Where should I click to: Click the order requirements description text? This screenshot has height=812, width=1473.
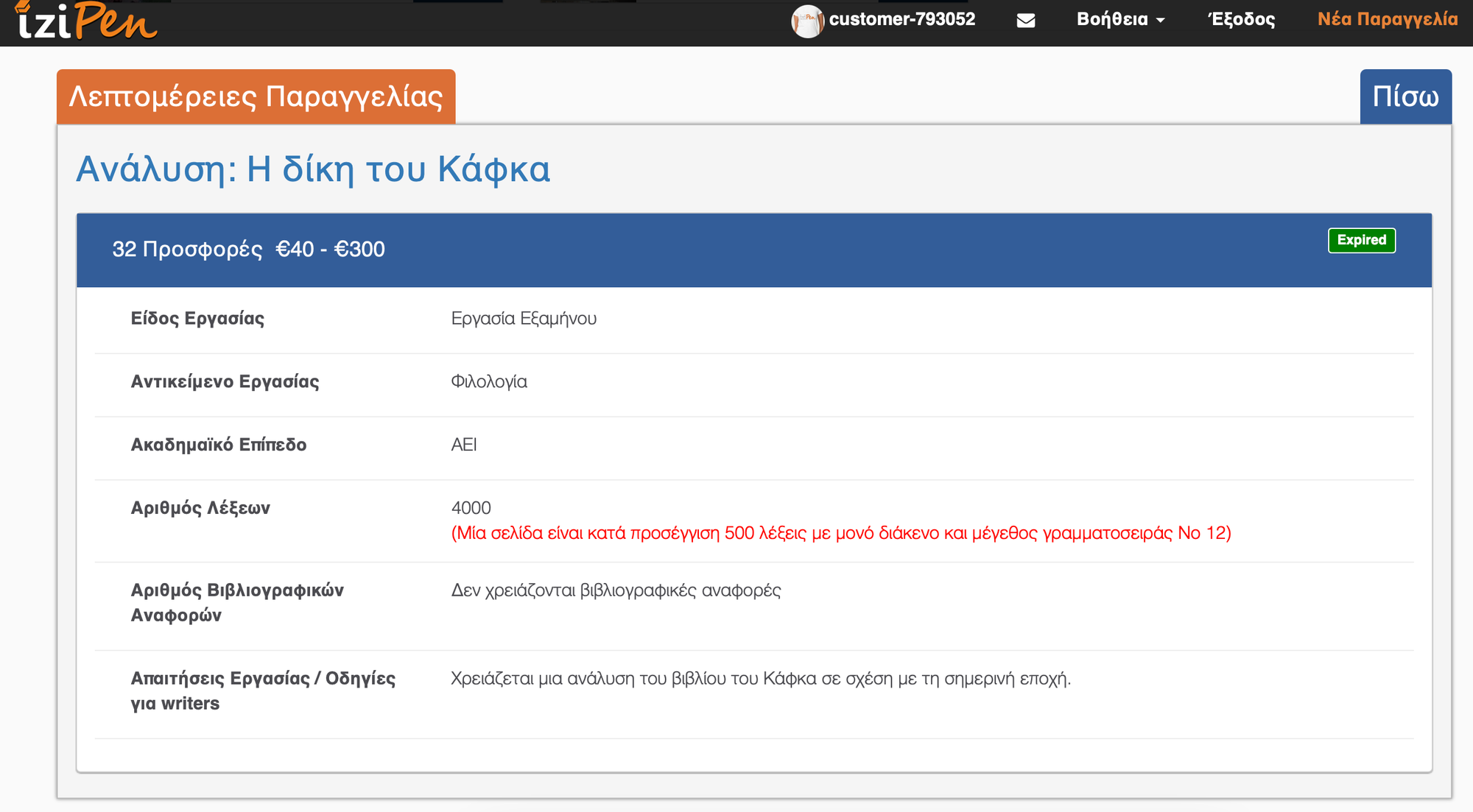(x=760, y=679)
